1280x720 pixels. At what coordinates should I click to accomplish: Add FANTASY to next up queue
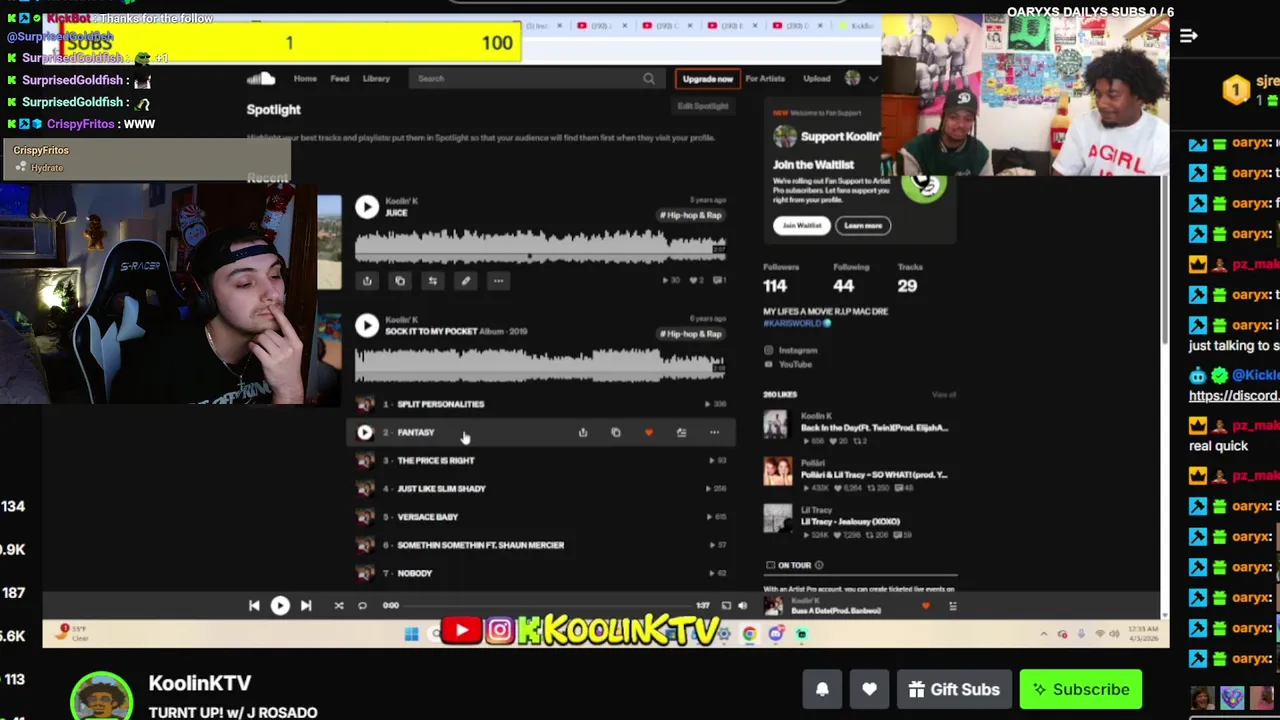(x=681, y=432)
